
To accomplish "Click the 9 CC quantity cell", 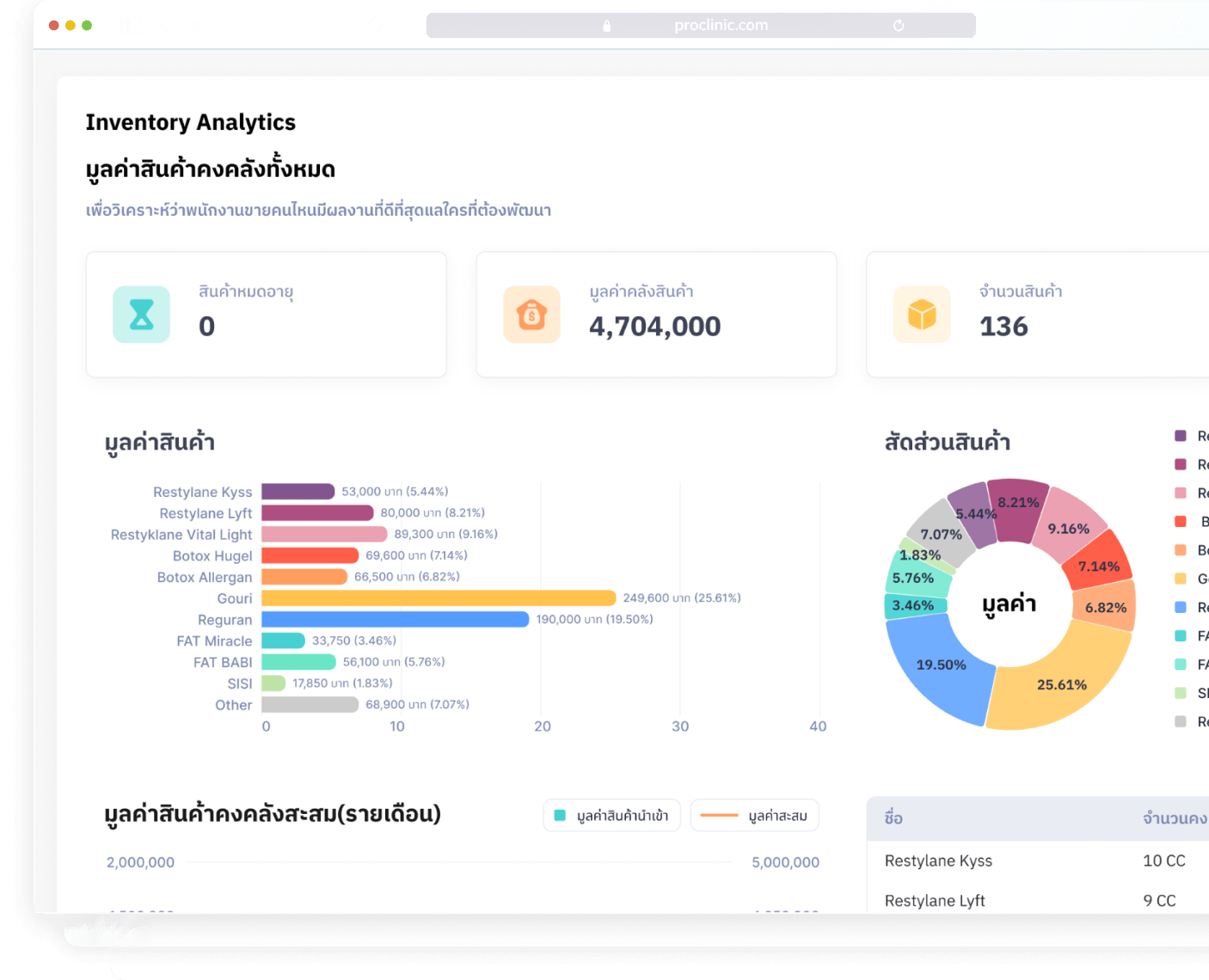I will click(1159, 900).
